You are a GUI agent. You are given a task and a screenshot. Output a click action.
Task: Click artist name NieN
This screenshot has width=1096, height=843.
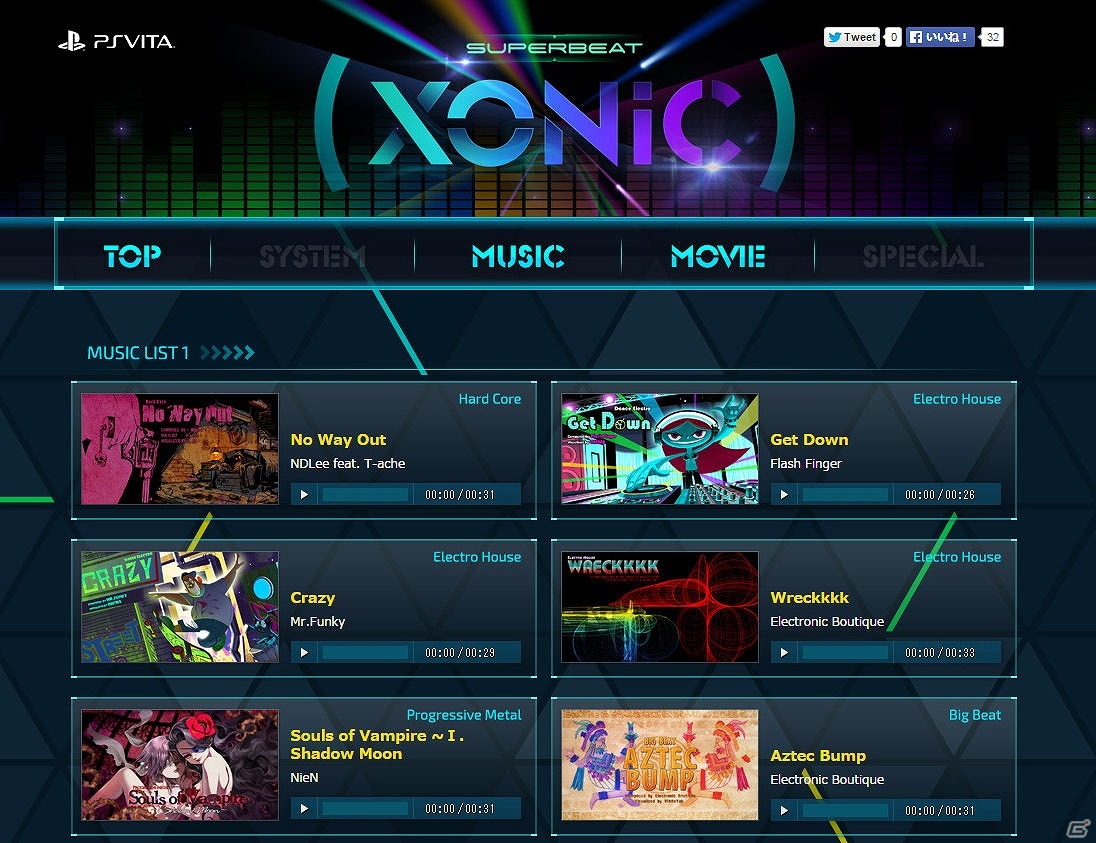click(304, 777)
